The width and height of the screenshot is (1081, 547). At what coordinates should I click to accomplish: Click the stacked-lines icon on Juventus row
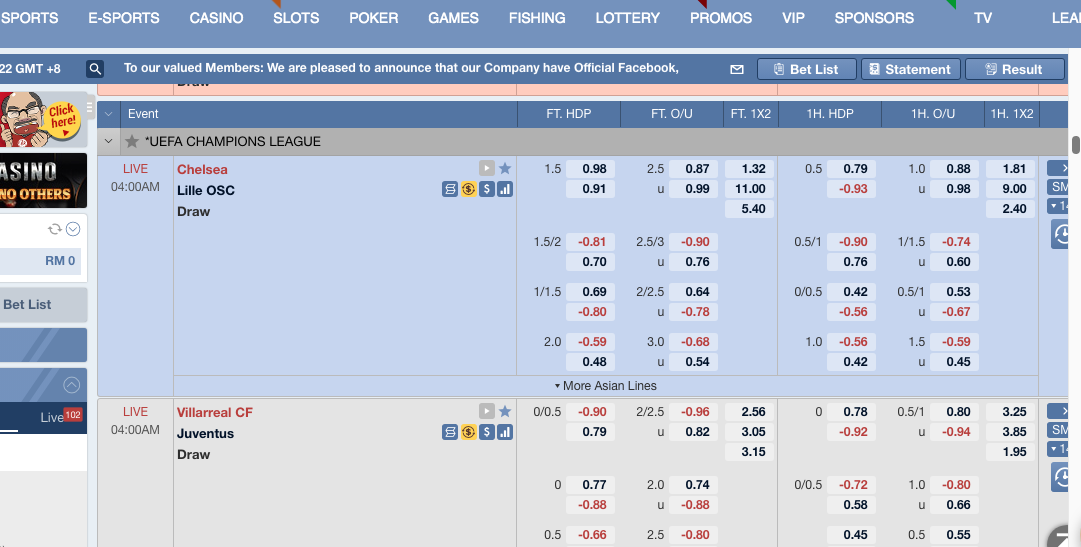[x=450, y=432]
